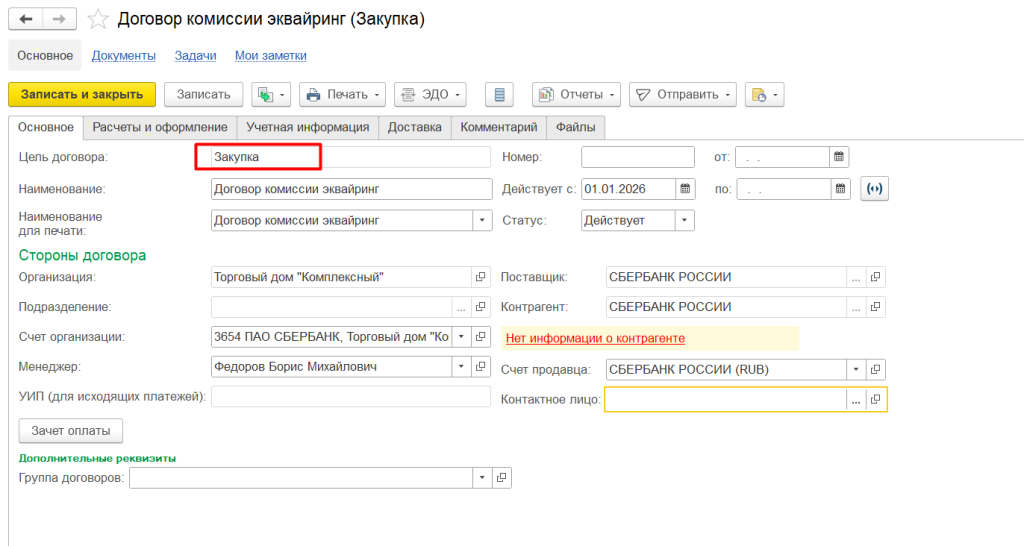Viewport: 1024px width, 546px height.
Task: Click the signal icon next to 'по' date
Action: [x=875, y=188]
